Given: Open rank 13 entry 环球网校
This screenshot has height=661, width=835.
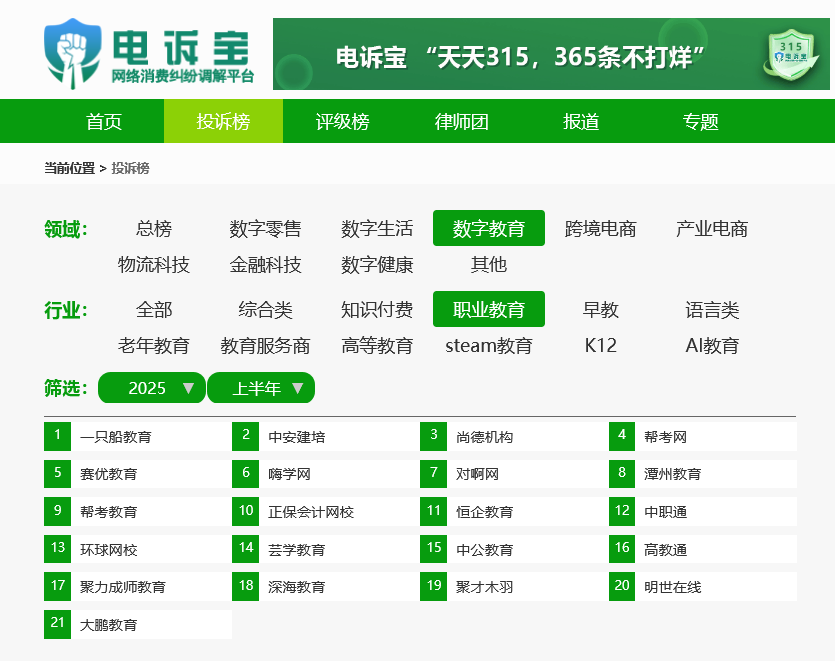Looking at the screenshot, I should [x=138, y=549].
